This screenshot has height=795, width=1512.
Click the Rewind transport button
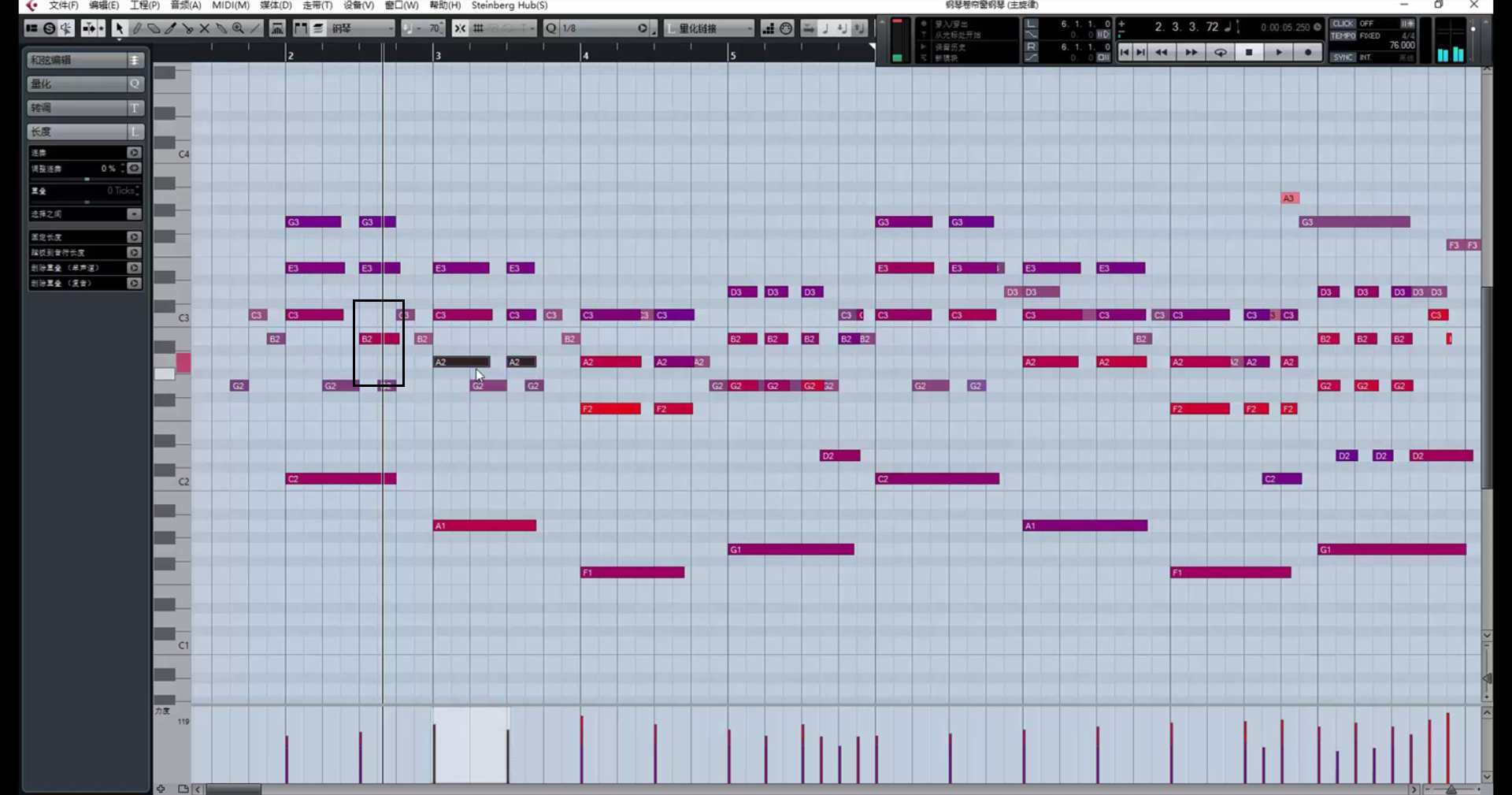coord(1162,53)
